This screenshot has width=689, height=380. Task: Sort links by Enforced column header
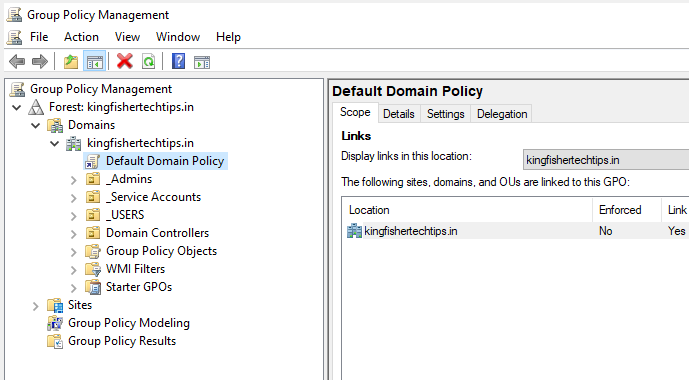coord(627,210)
